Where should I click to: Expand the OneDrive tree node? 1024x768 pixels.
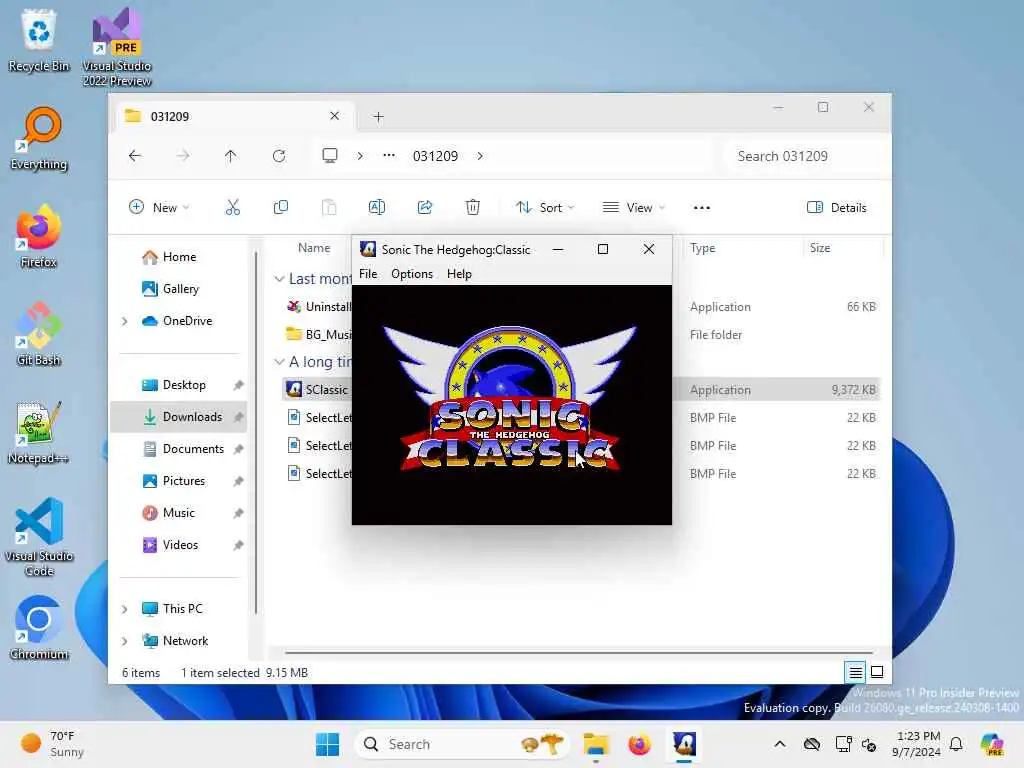click(124, 321)
